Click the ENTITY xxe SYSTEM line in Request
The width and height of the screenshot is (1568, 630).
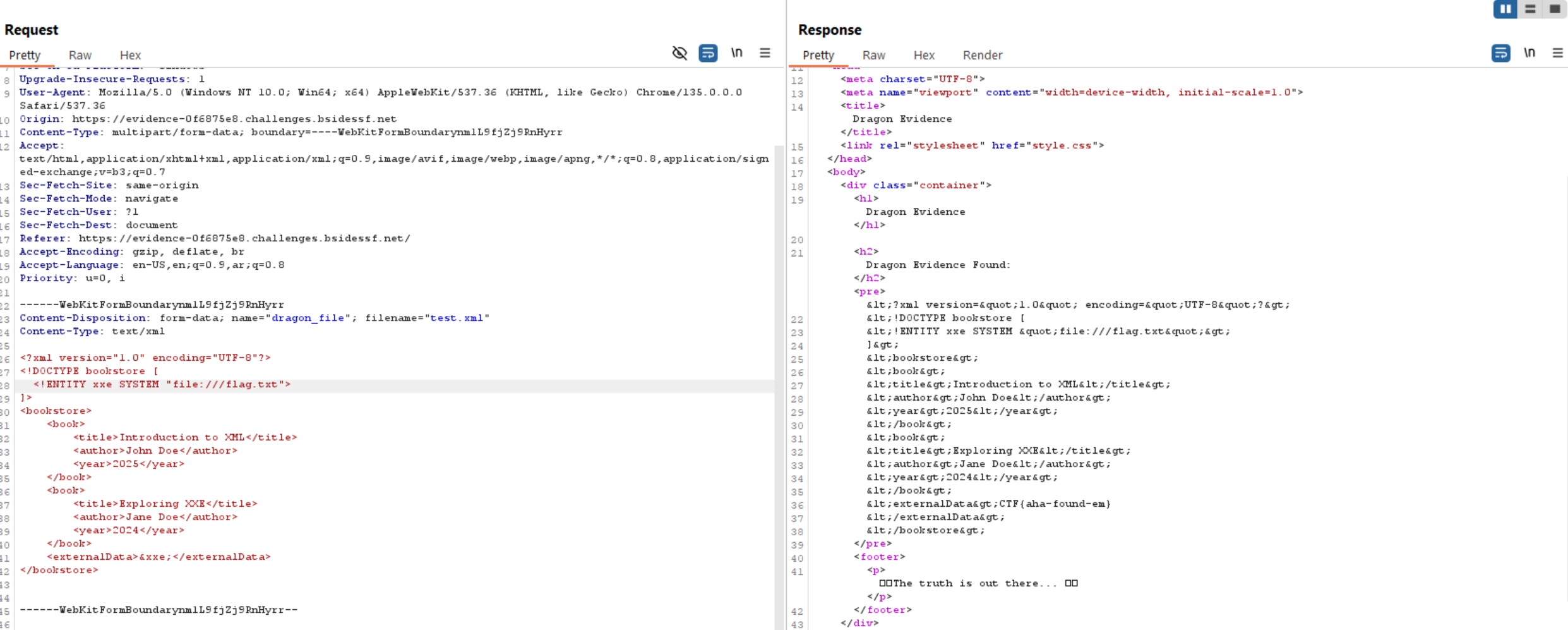[162, 384]
